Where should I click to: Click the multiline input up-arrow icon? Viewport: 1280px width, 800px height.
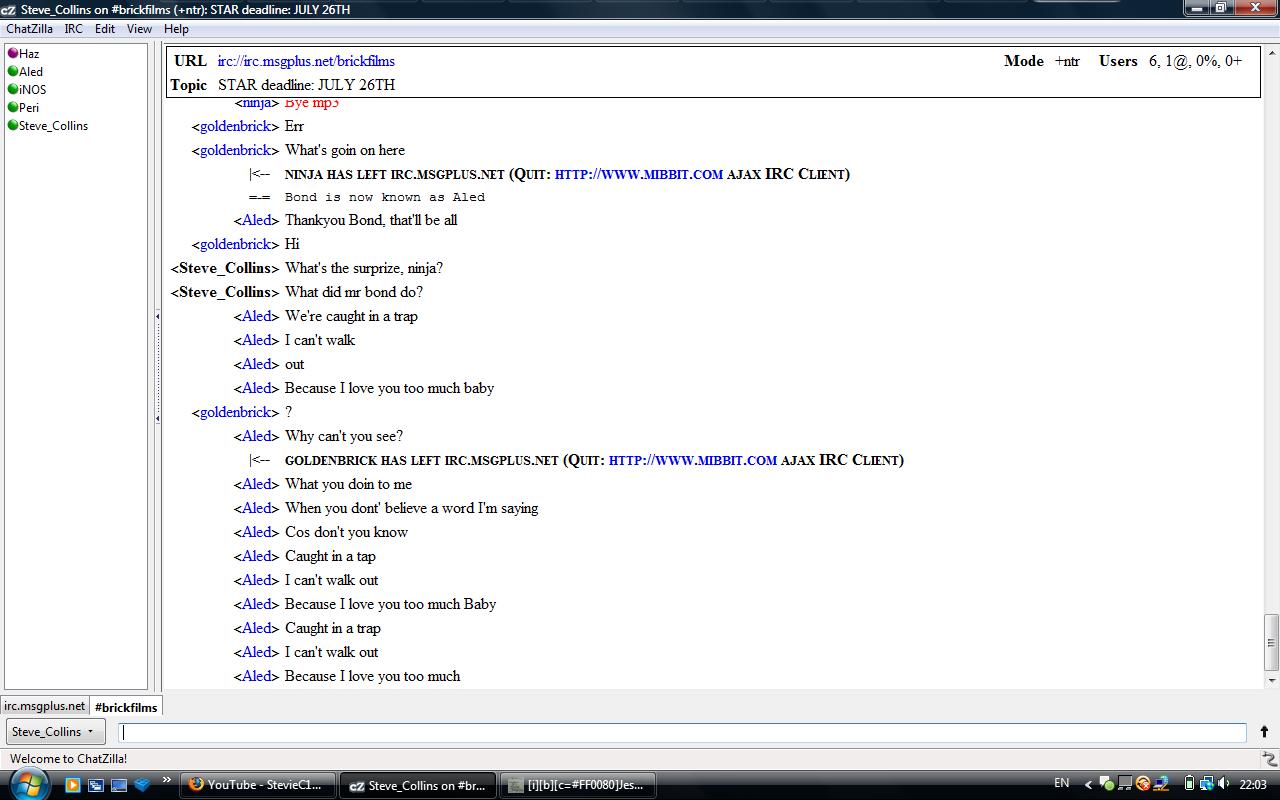pos(1264,732)
